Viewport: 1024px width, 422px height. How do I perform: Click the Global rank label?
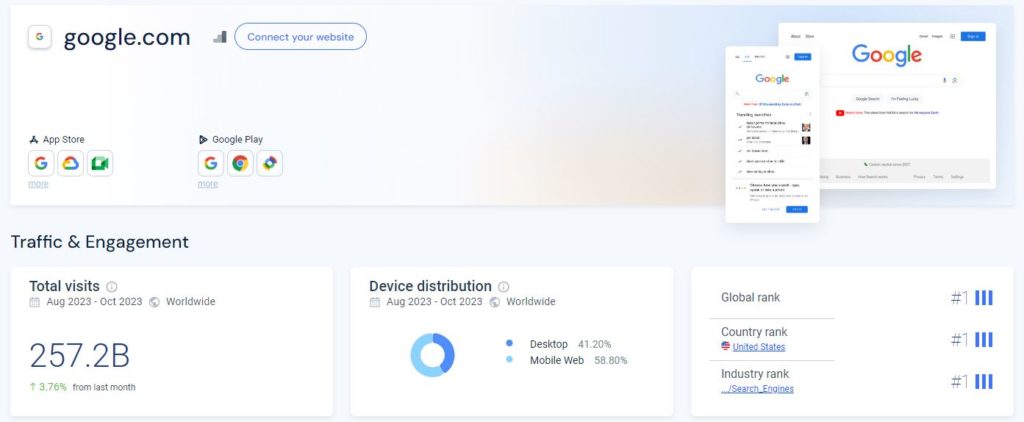pos(750,297)
